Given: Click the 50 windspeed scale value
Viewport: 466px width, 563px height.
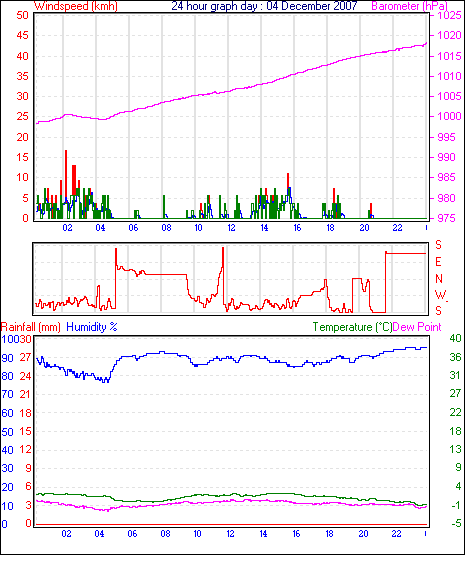Looking at the screenshot, I should click(x=22, y=15).
